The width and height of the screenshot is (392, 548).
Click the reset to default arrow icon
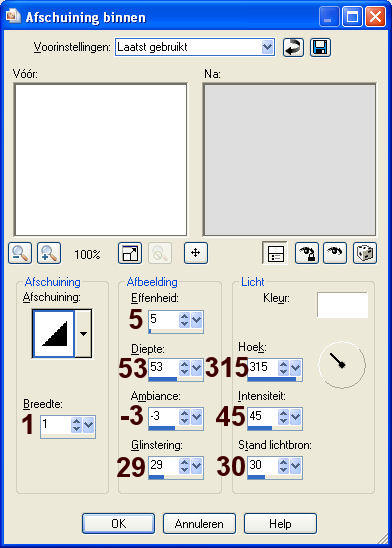click(293, 47)
